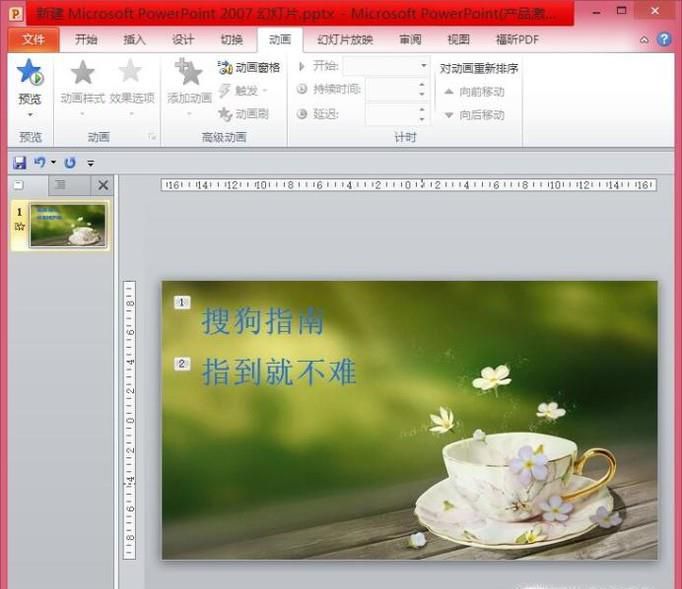Open the Animation Pane (动画窗格)

(x=249, y=67)
